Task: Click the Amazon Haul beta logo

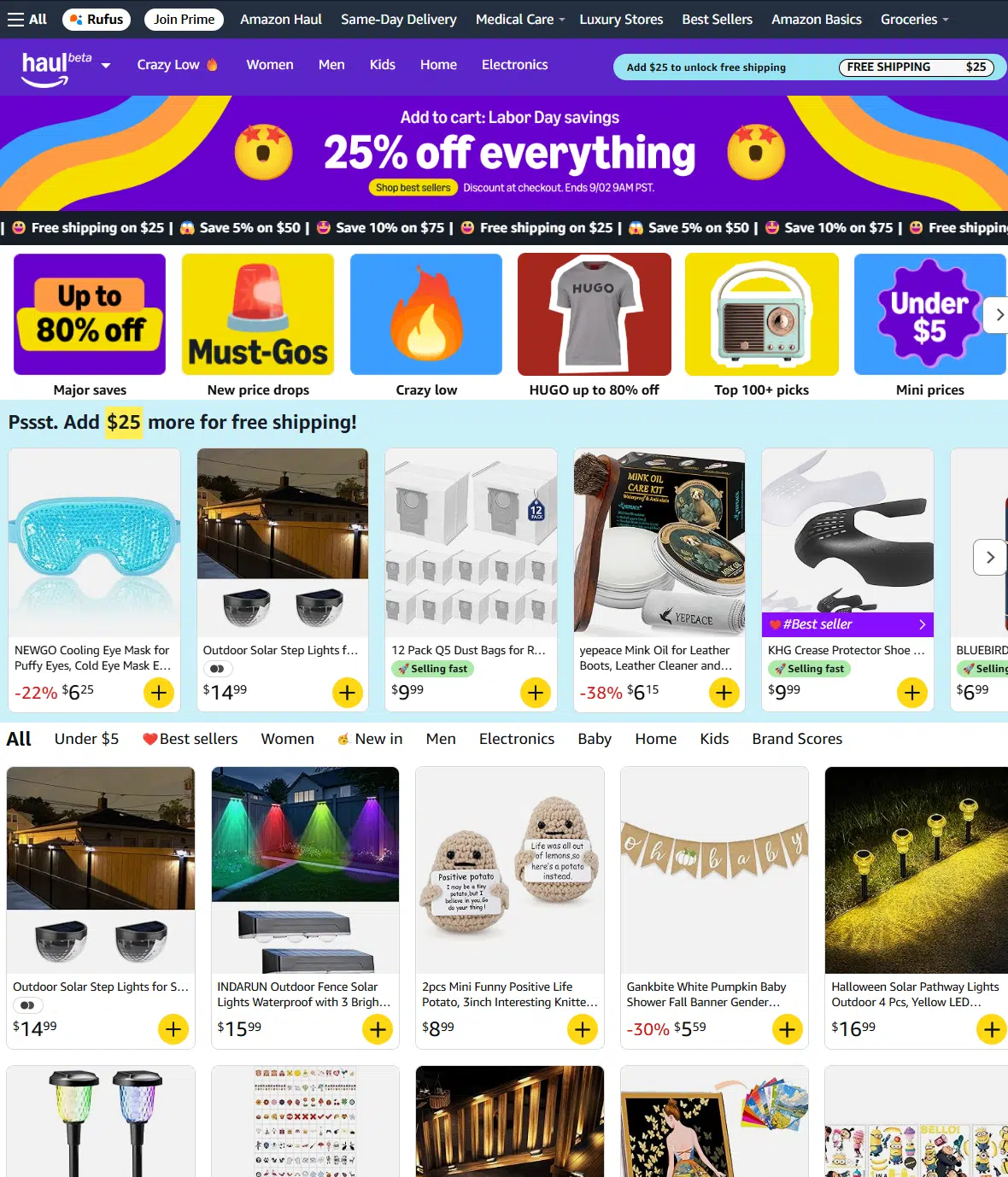Action: pos(56,67)
